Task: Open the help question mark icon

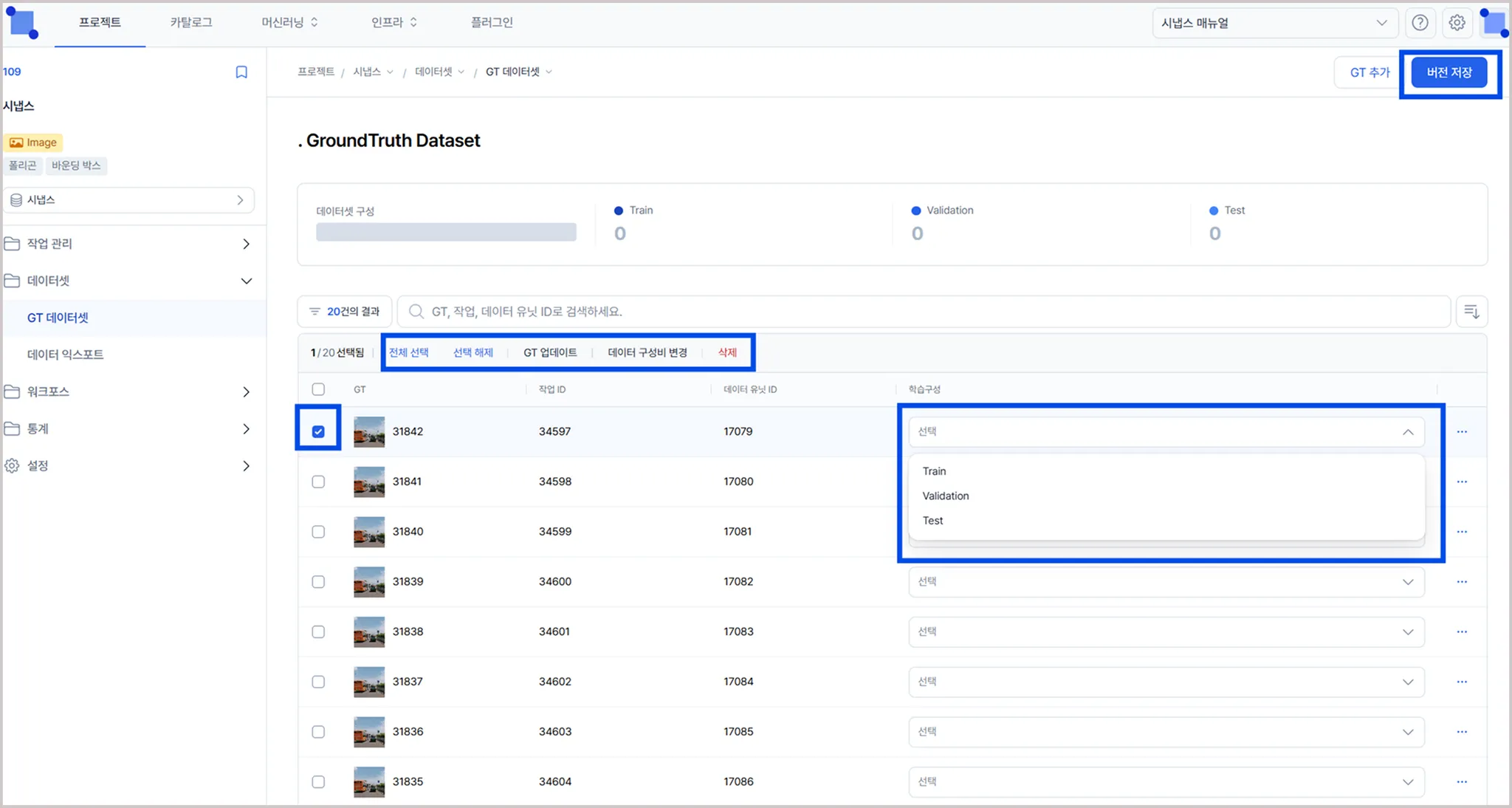Action: [x=1420, y=23]
